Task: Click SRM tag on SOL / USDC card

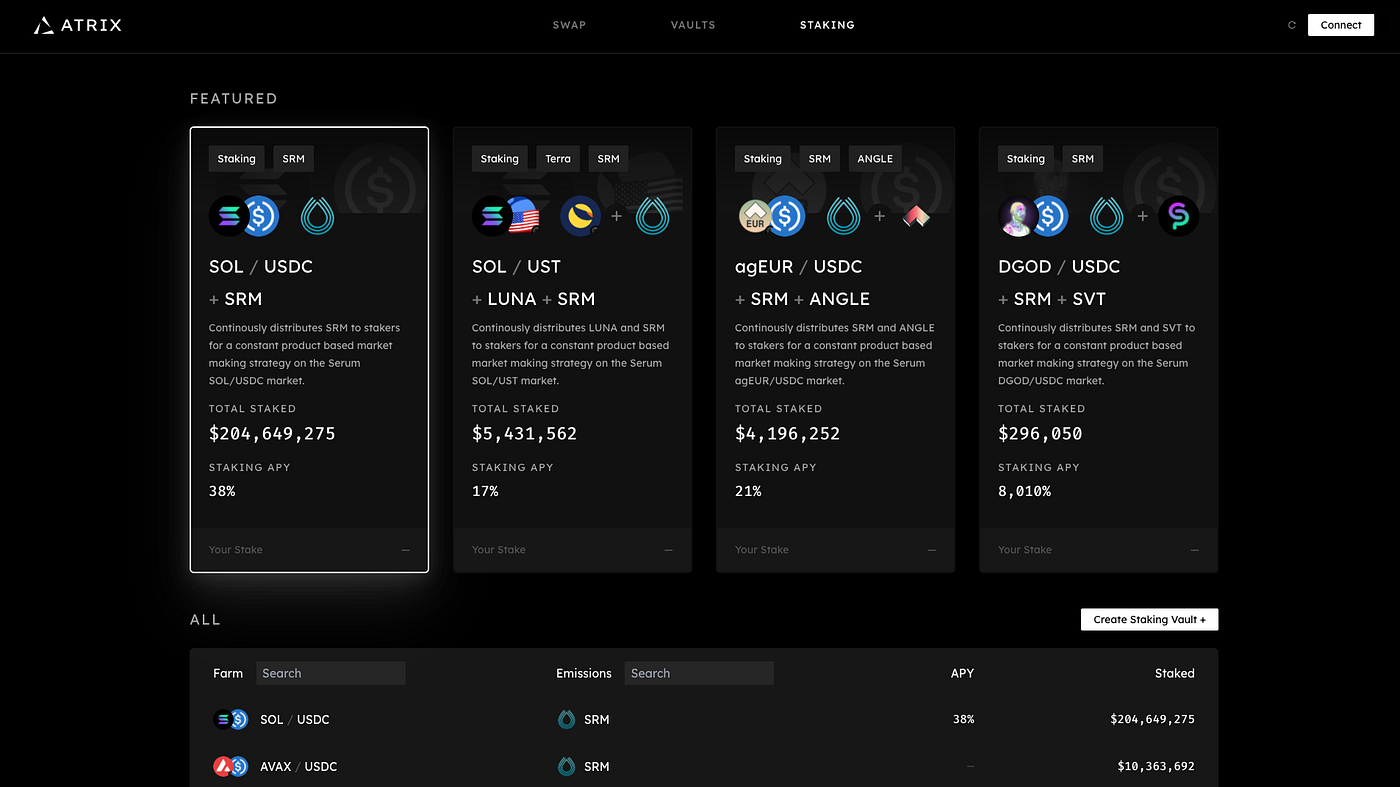Action: click(293, 158)
